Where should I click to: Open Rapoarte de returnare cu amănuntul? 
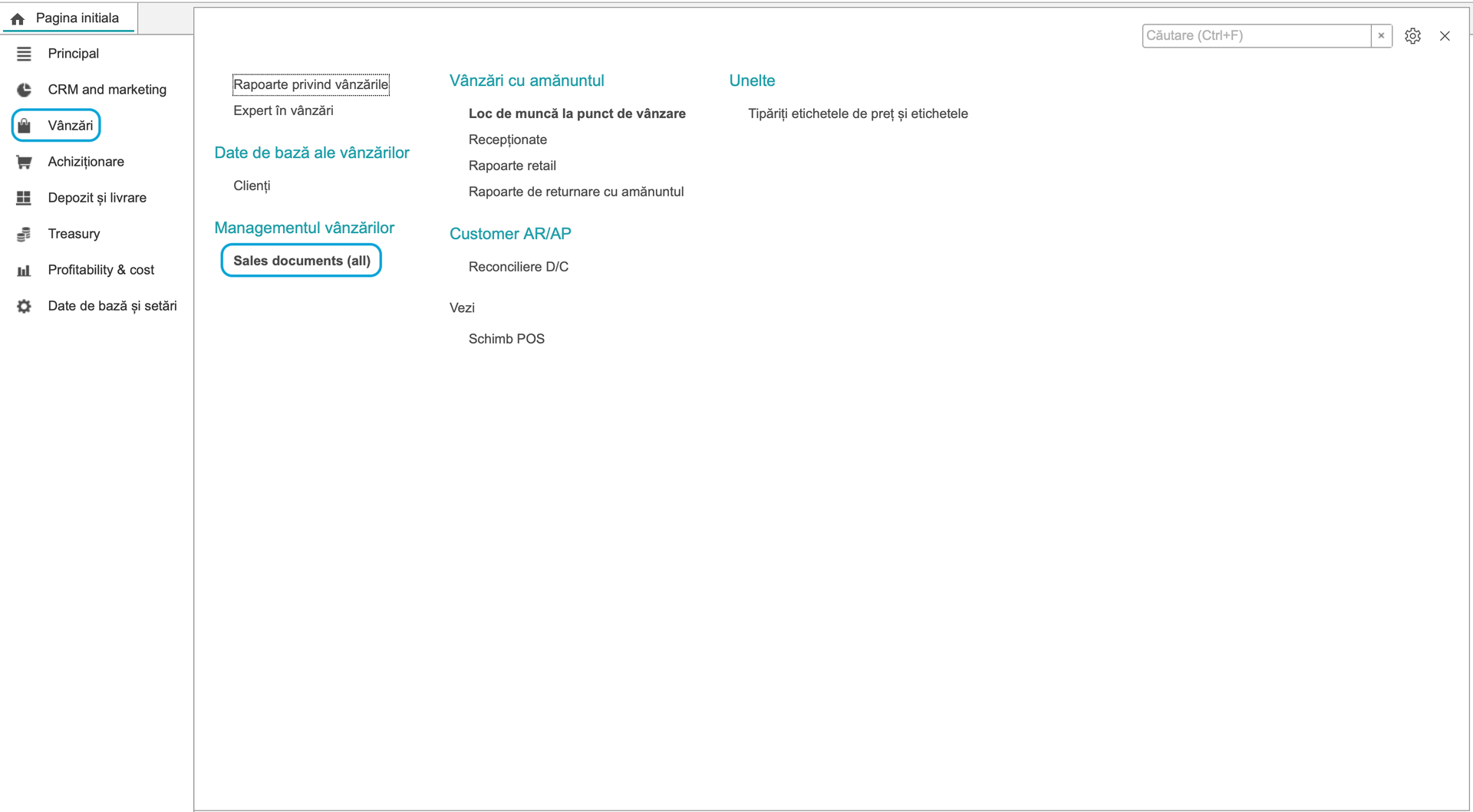click(x=575, y=192)
